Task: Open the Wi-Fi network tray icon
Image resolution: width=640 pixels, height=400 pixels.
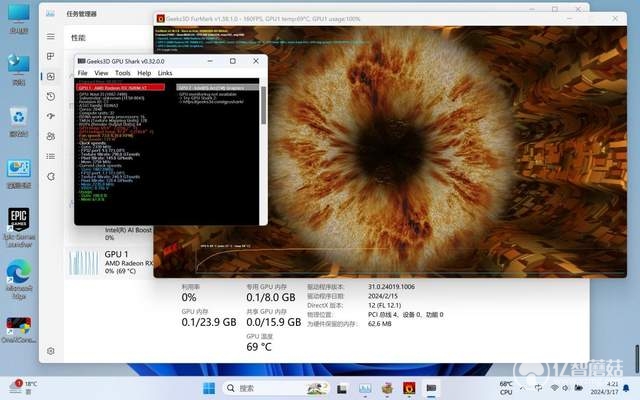Action: click(x=554, y=387)
